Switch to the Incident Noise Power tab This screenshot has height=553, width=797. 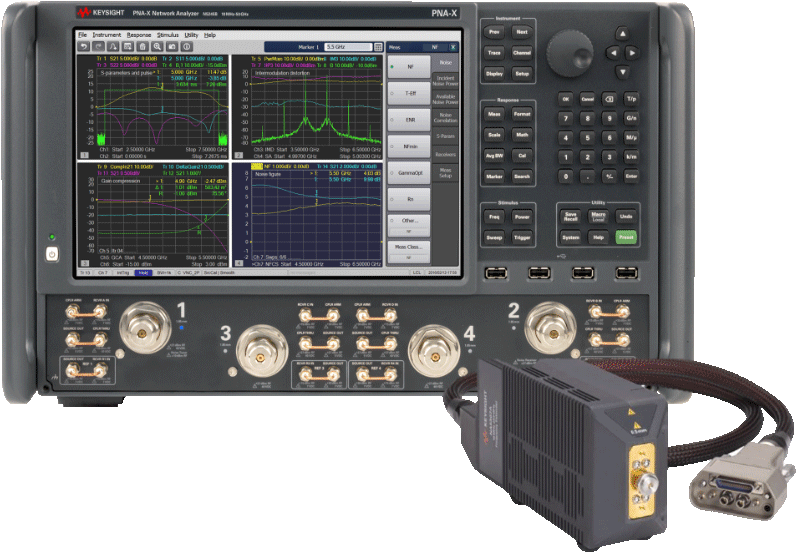click(x=445, y=81)
